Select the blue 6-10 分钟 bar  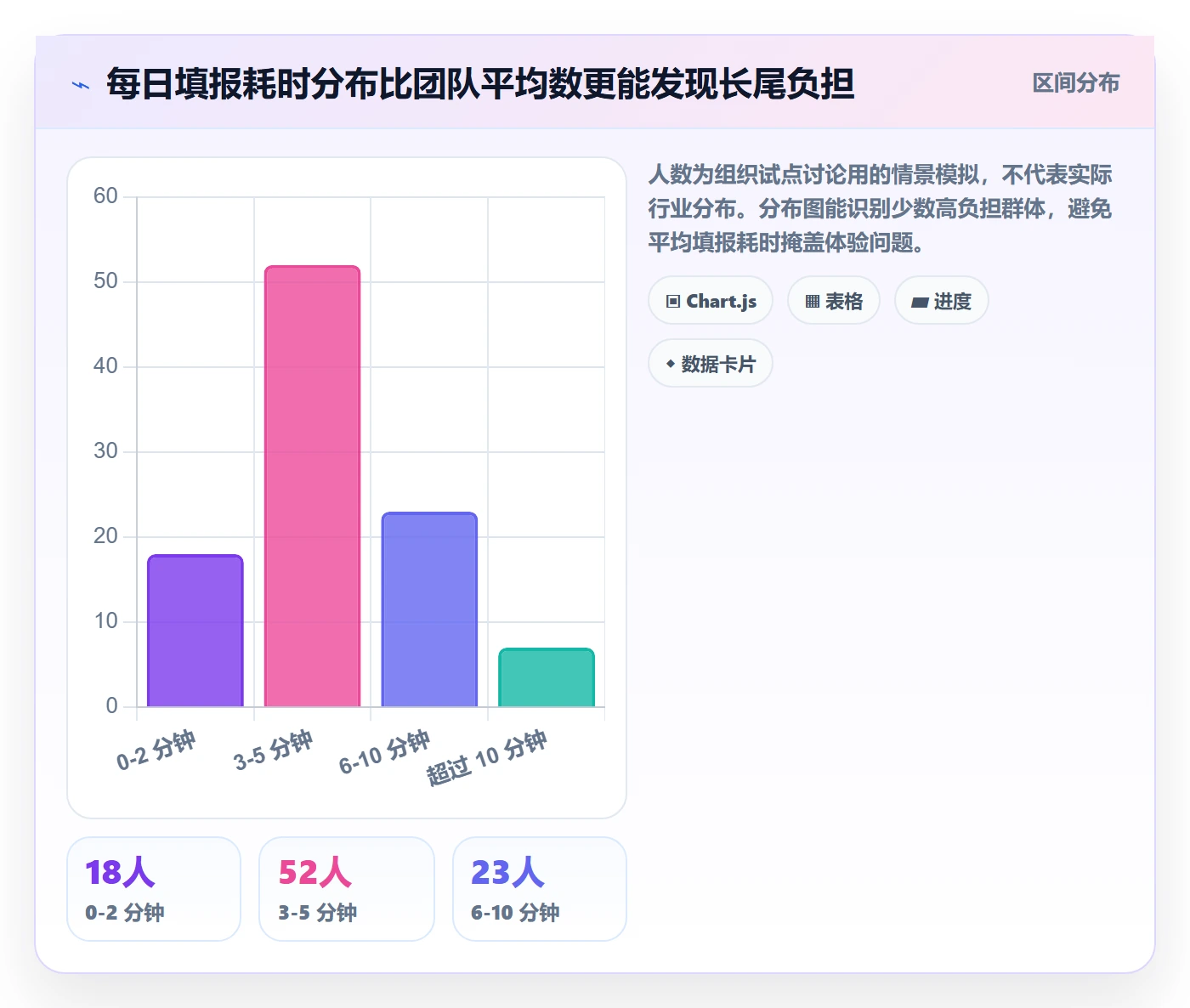pyautogui.click(x=429, y=609)
